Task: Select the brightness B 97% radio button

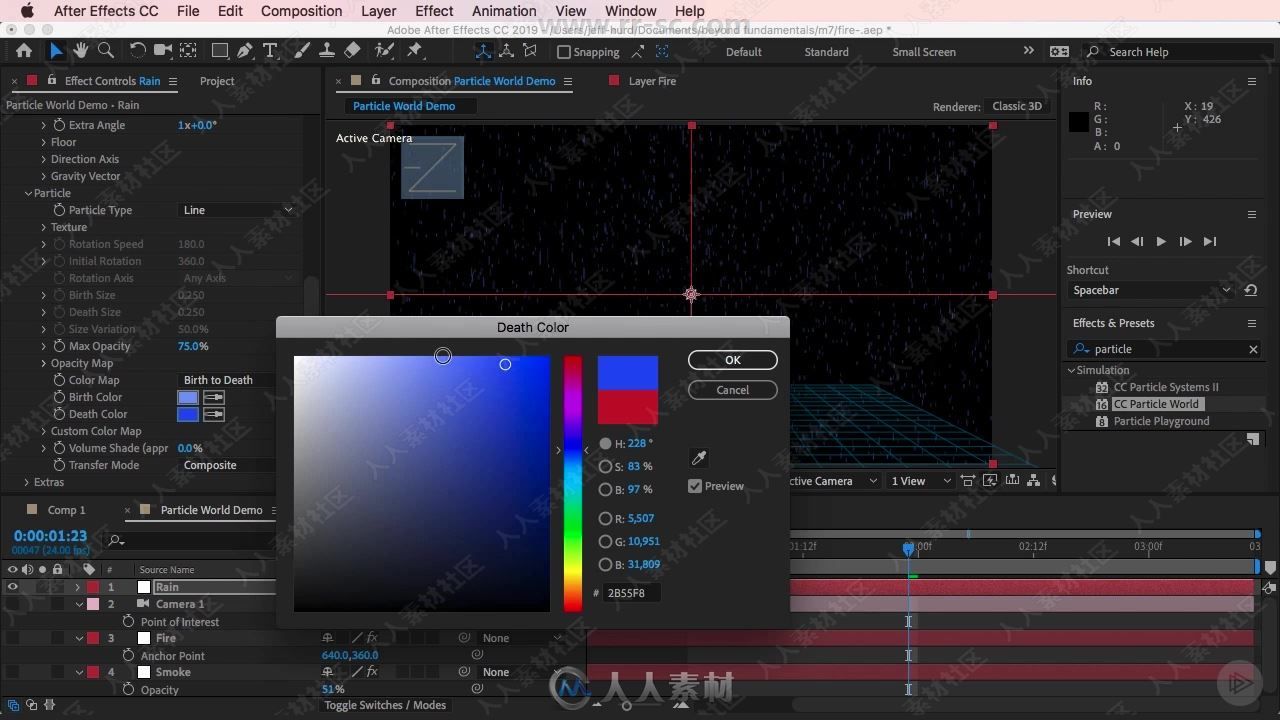Action: point(605,489)
